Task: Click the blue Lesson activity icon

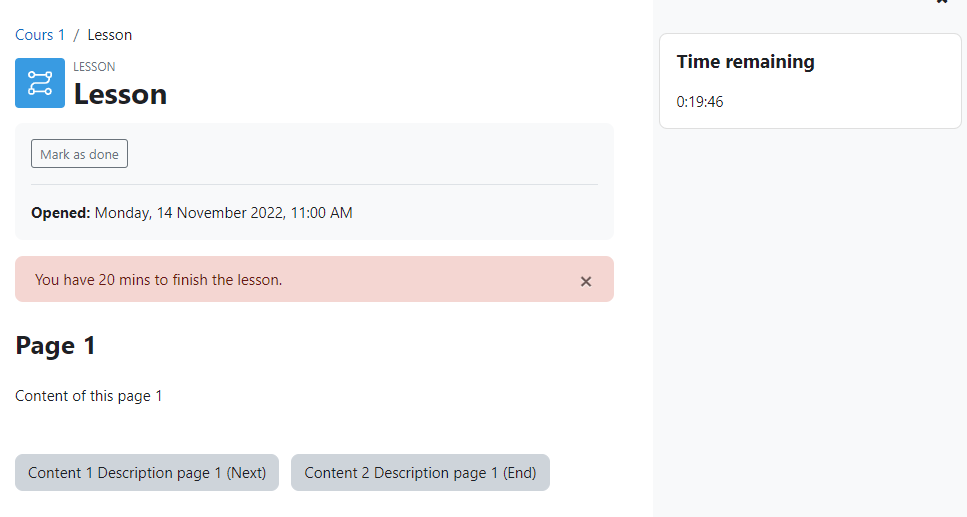Action: tap(40, 83)
